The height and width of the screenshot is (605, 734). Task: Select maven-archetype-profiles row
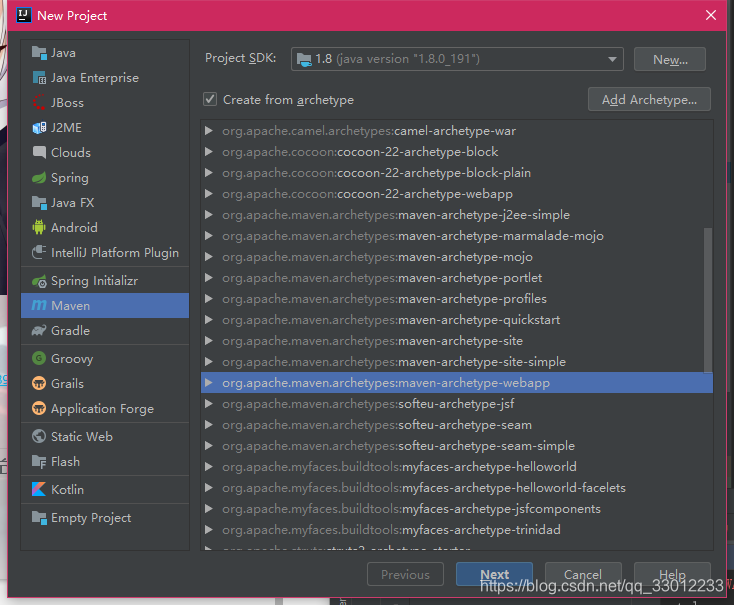457,299
